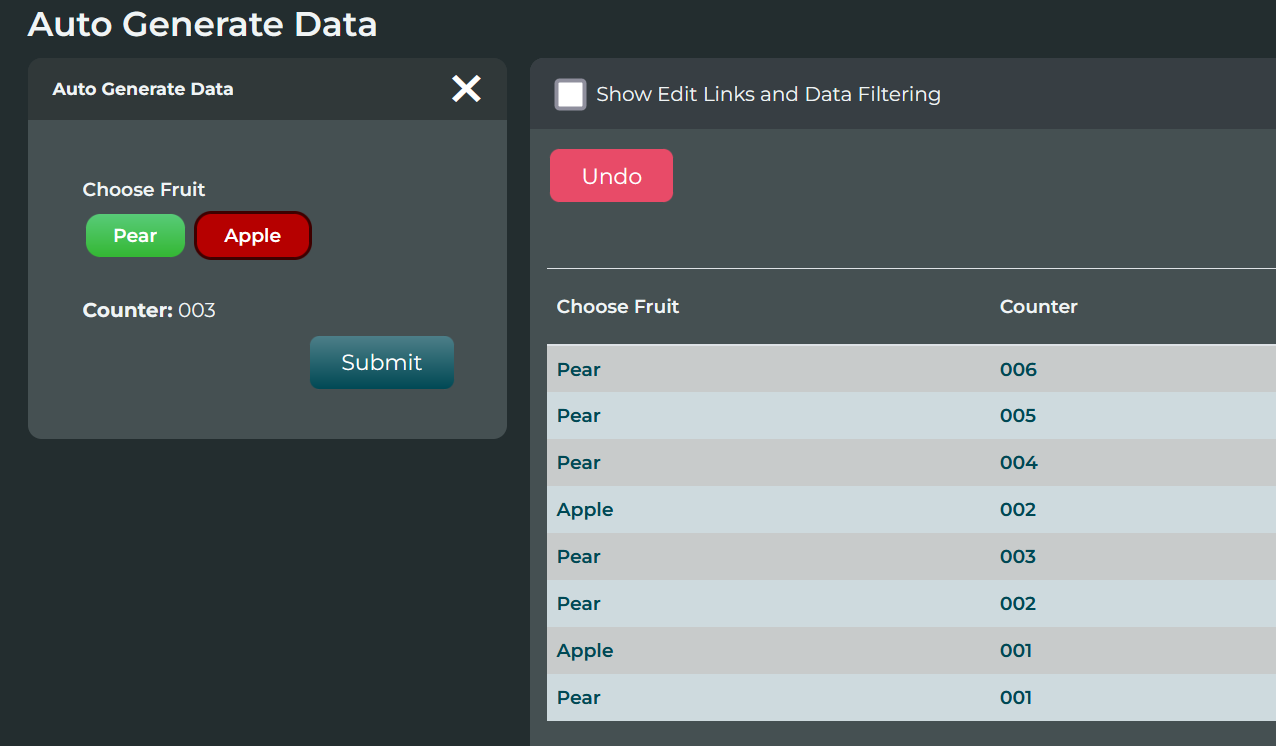Click the Apple cell with counter 002

[585, 510]
